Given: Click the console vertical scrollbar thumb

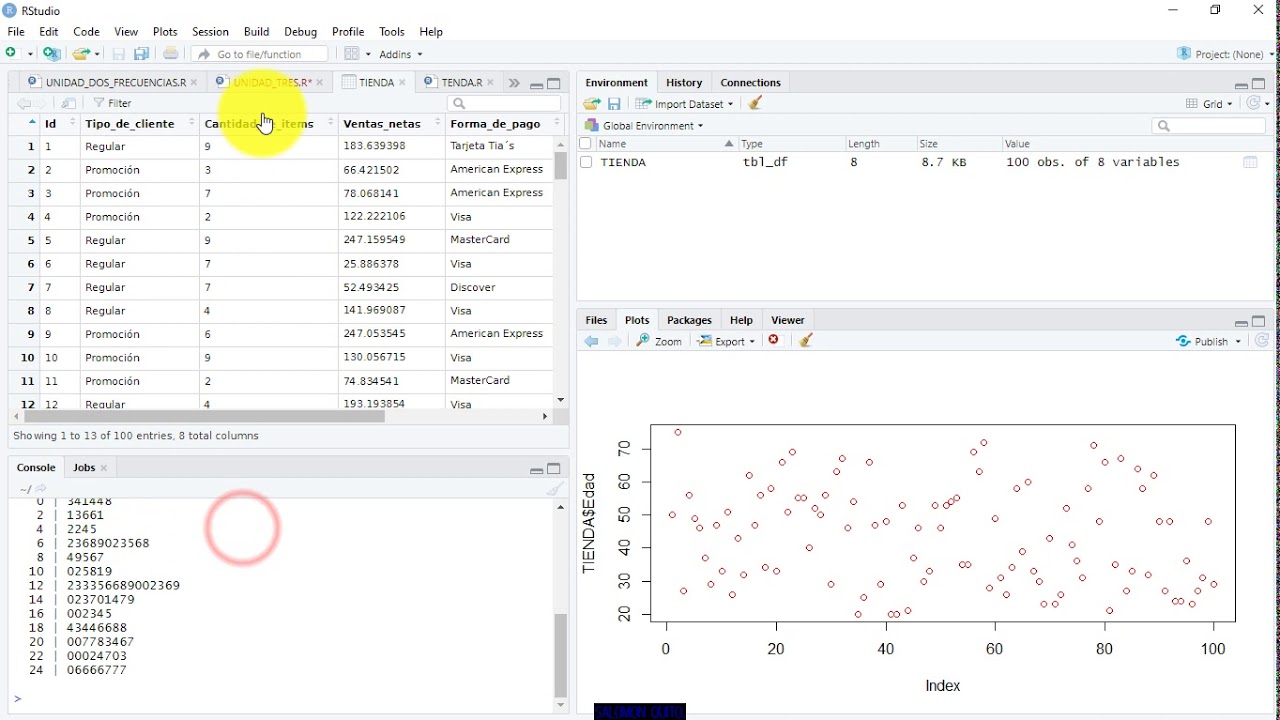Looking at the screenshot, I should coord(561,655).
